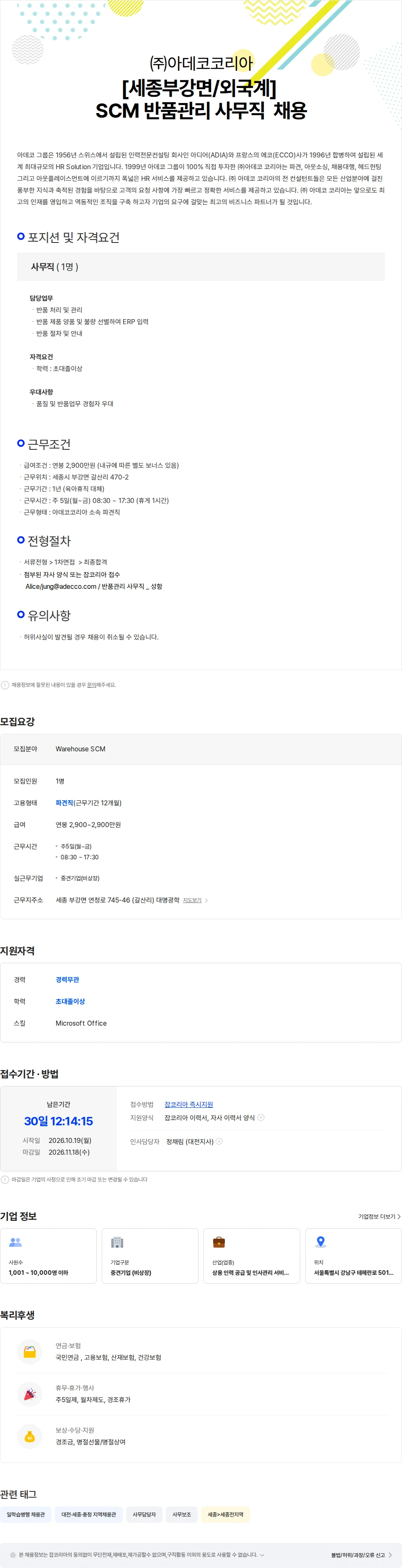Select the 사무담당자 tag

(x=144, y=1514)
